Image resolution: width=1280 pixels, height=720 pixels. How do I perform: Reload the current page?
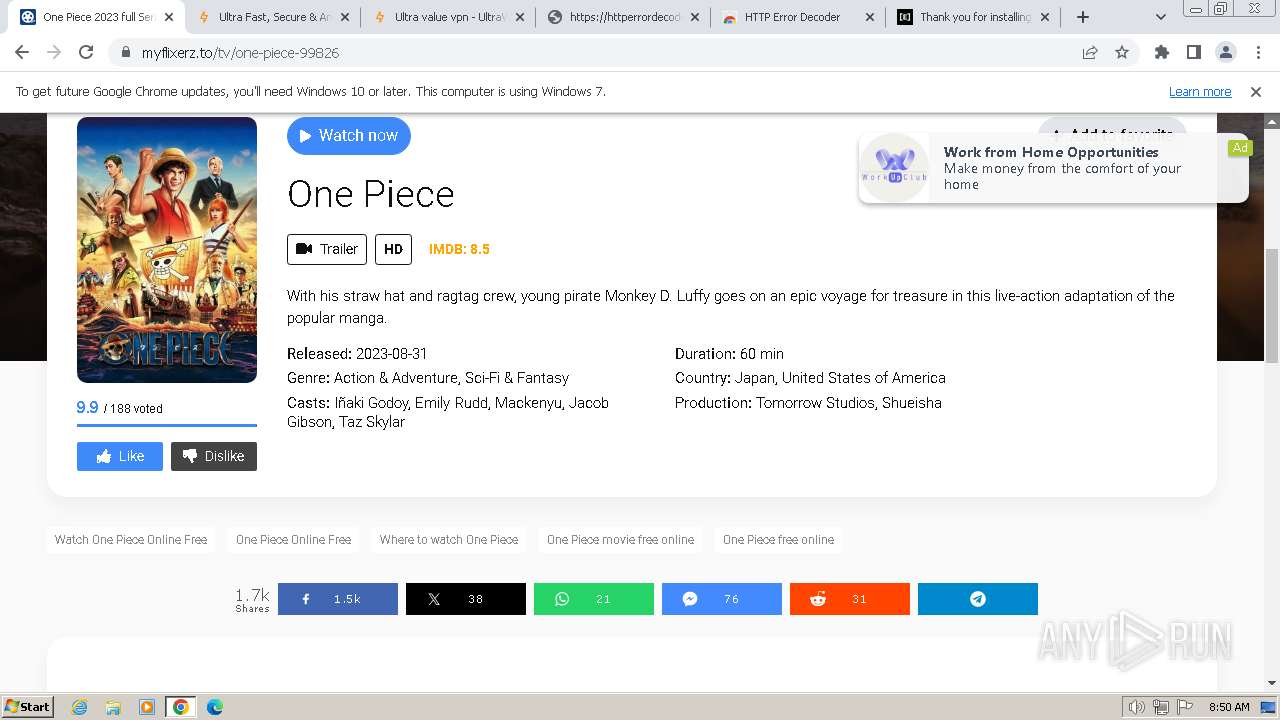[86, 52]
